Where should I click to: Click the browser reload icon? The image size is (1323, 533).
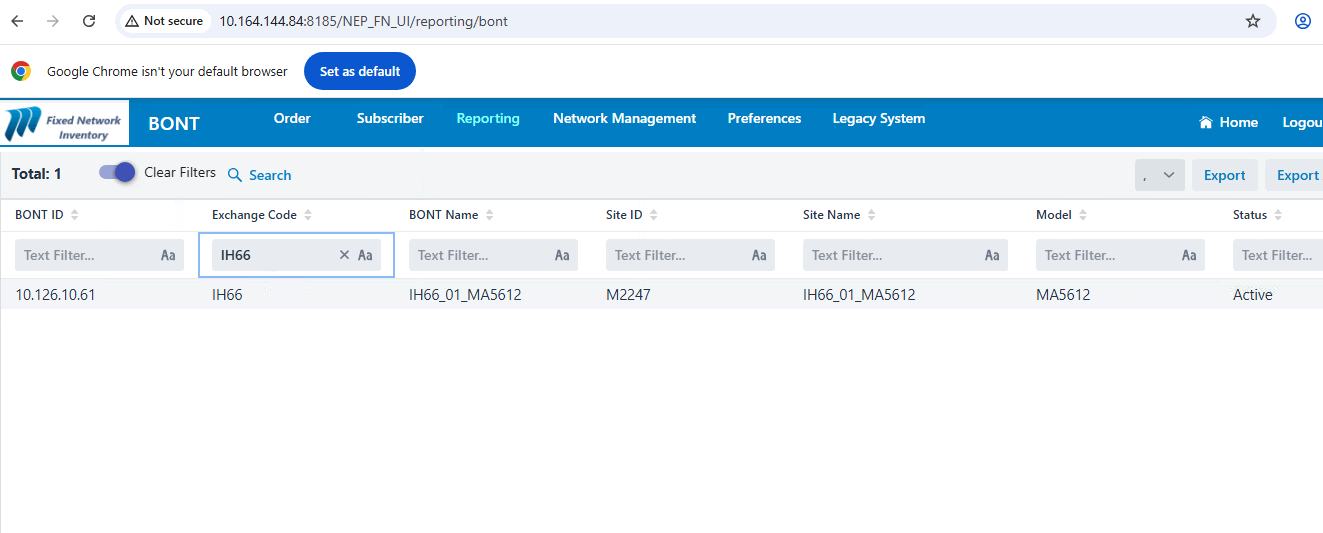click(x=89, y=21)
